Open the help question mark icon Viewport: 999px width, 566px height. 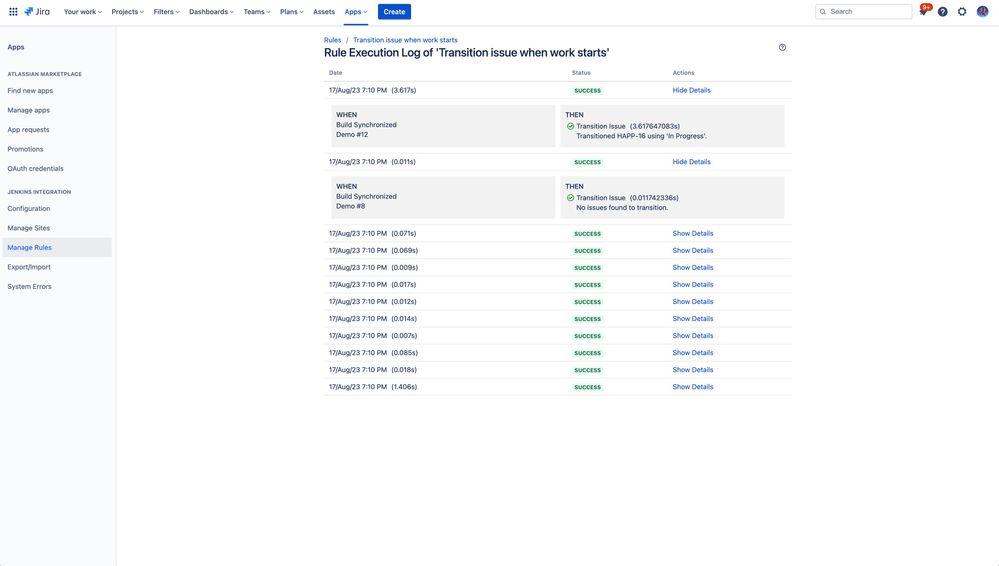942,12
